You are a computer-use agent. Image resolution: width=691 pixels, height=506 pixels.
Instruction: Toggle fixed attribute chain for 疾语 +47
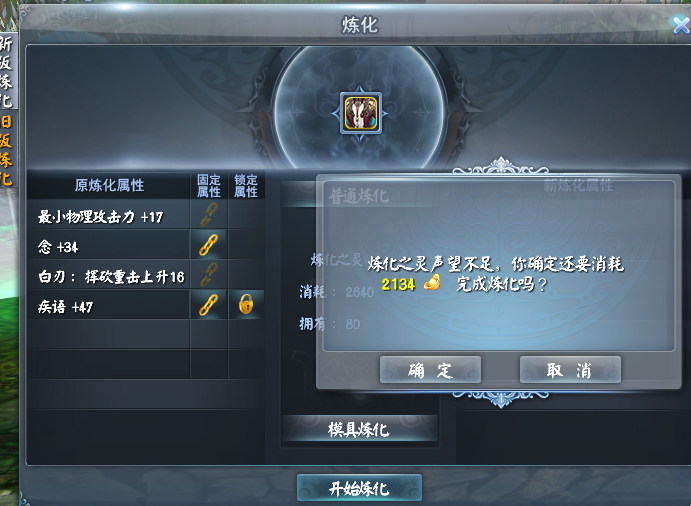tap(208, 305)
